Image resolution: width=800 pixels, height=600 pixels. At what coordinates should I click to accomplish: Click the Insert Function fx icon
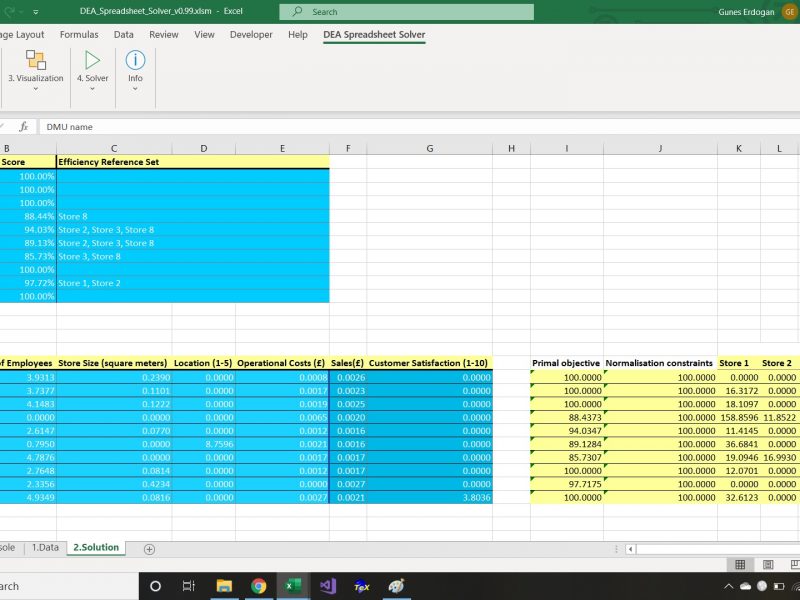(x=23, y=127)
